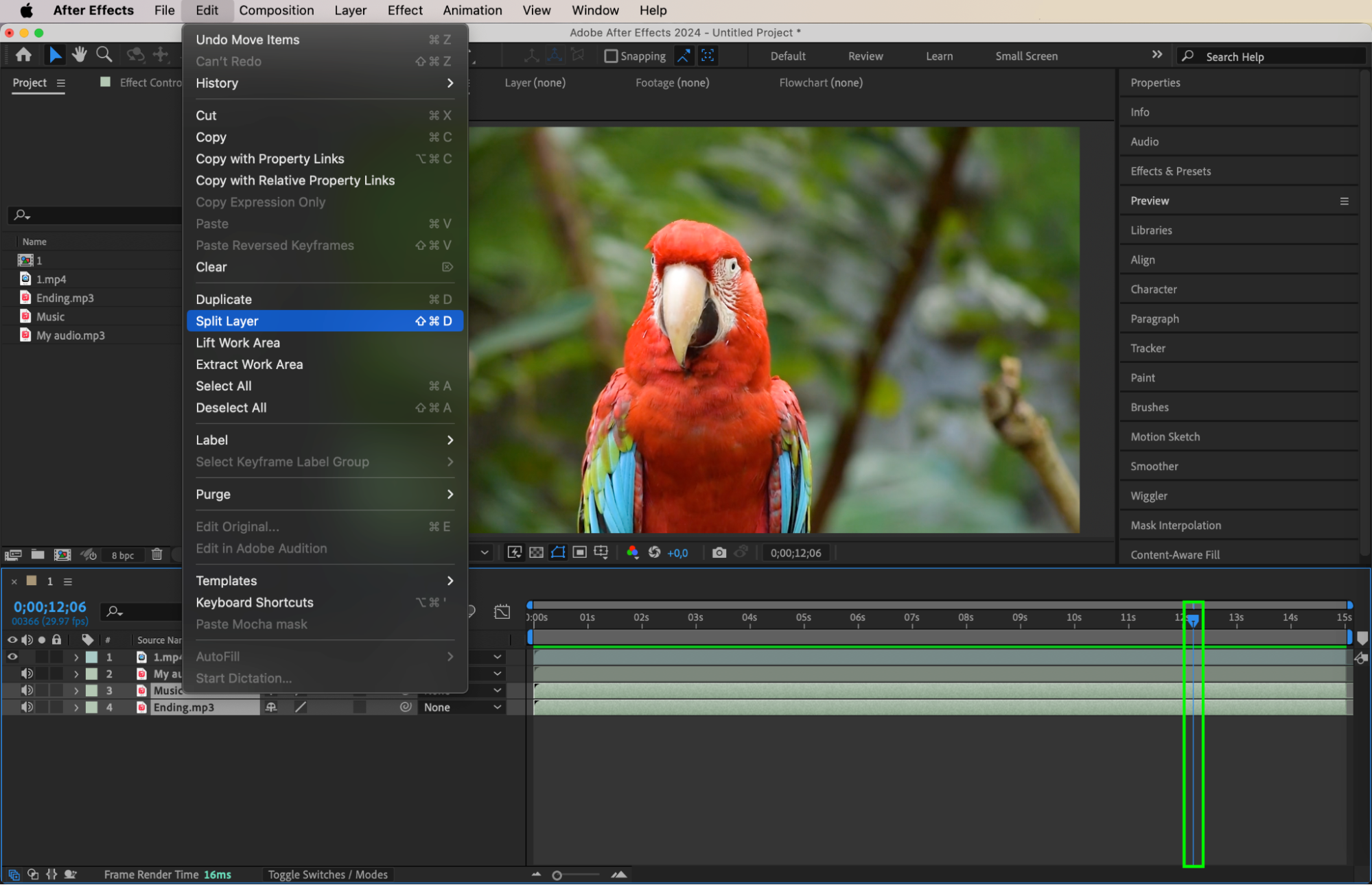Image resolution: width=1372 pixels, height=885 pixels.
Task: Select the Selection tool
Action: point(55,55)
